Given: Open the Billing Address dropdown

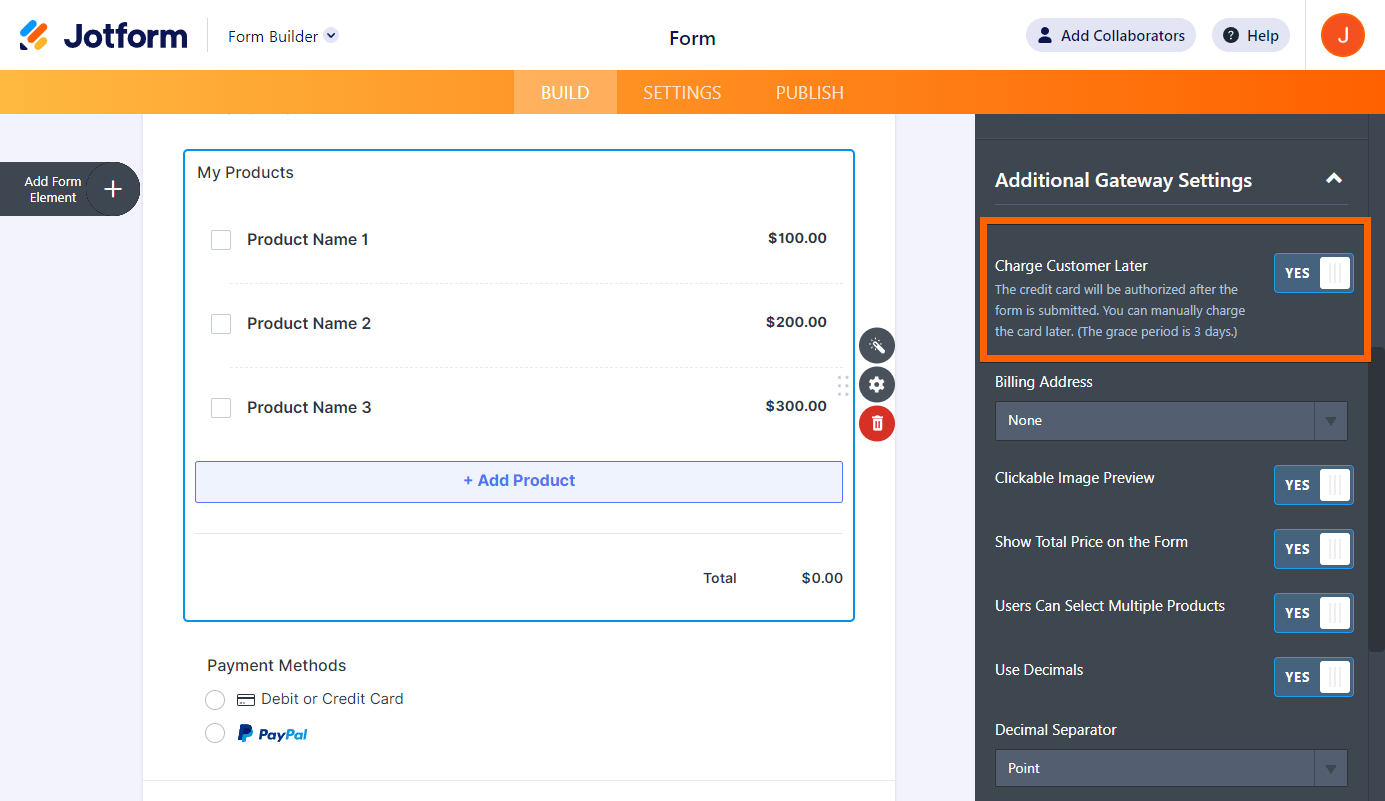Looking at the screenshot, I should click(x=1171, y=421).
